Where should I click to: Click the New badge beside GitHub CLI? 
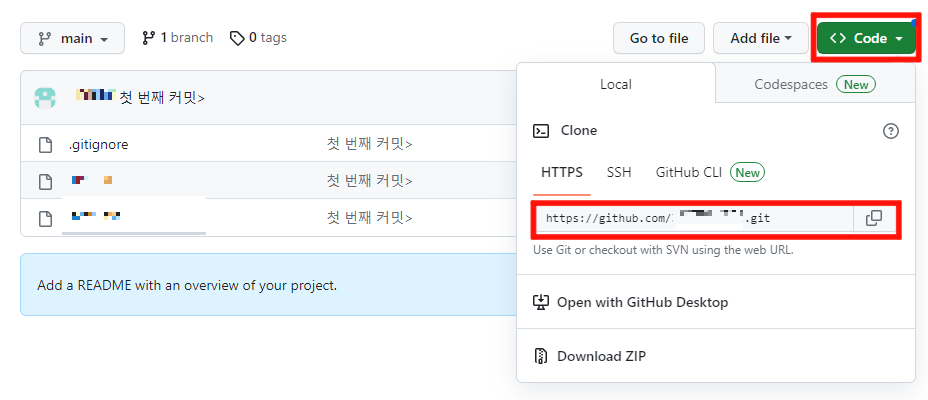coord(747,173)
